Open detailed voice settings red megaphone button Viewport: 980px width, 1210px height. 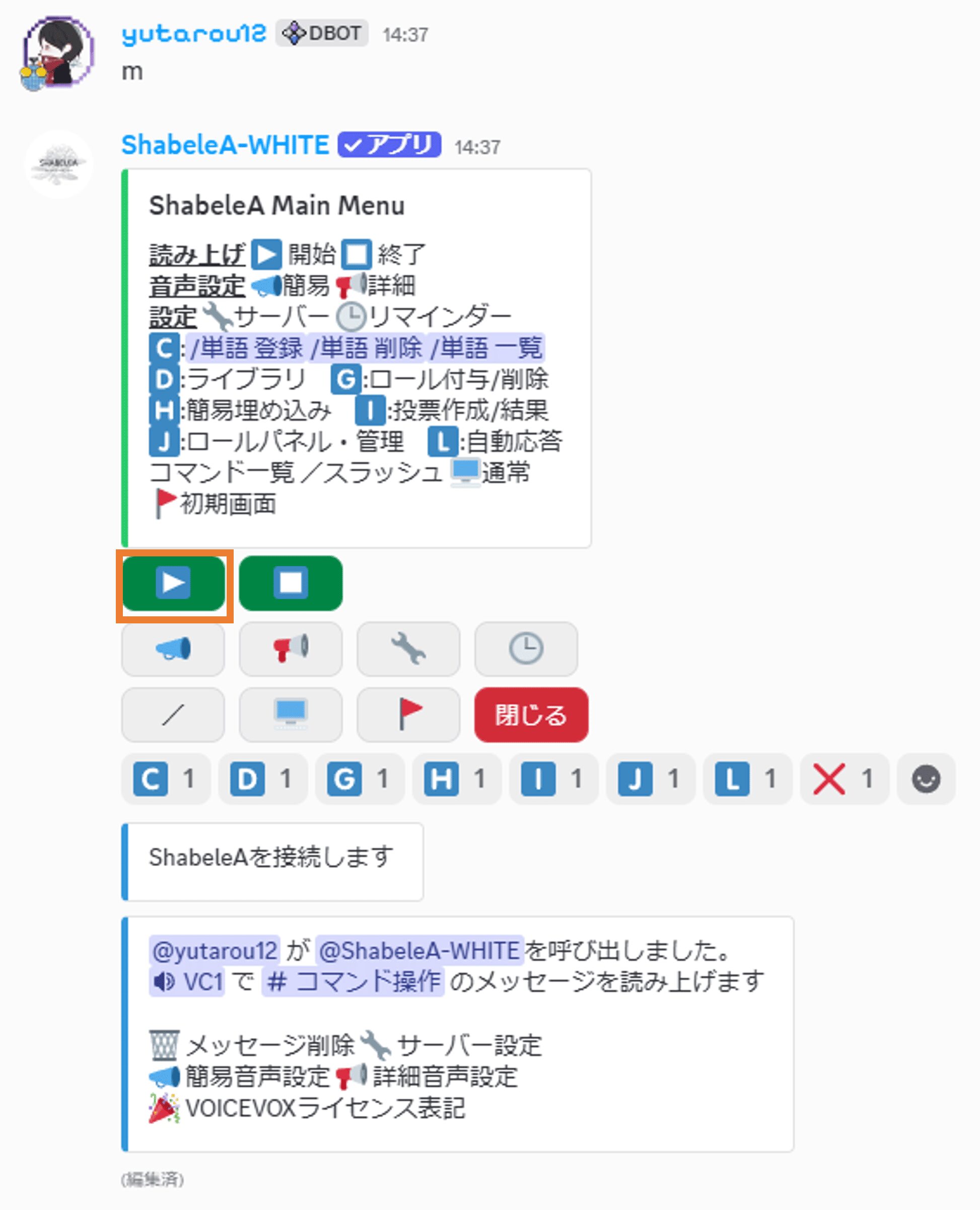[291, 649]
